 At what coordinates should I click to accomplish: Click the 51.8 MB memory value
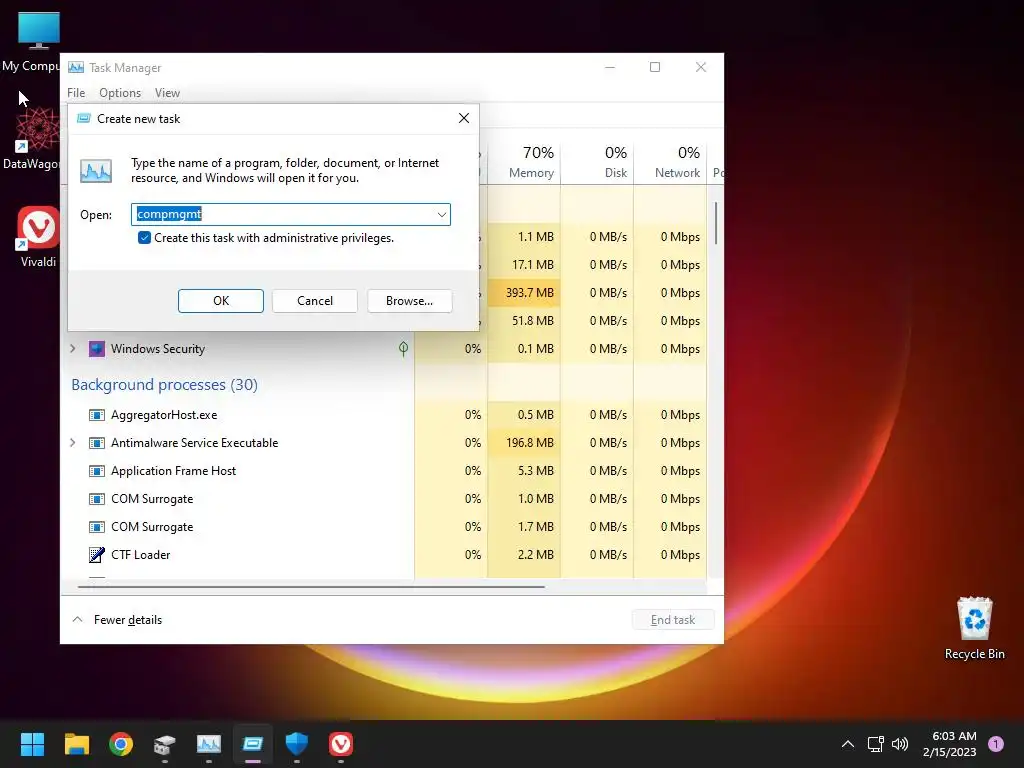point(533,321)
